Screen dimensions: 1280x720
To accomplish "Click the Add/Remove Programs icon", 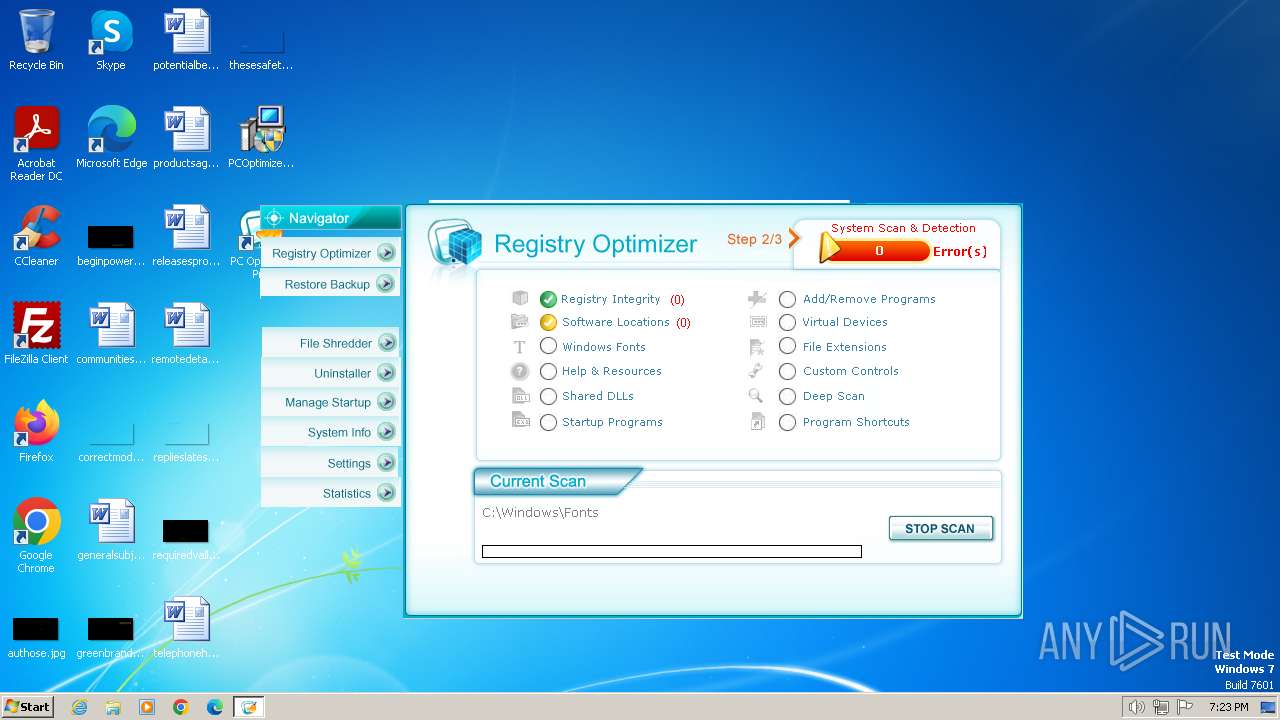I will point(758,298).
